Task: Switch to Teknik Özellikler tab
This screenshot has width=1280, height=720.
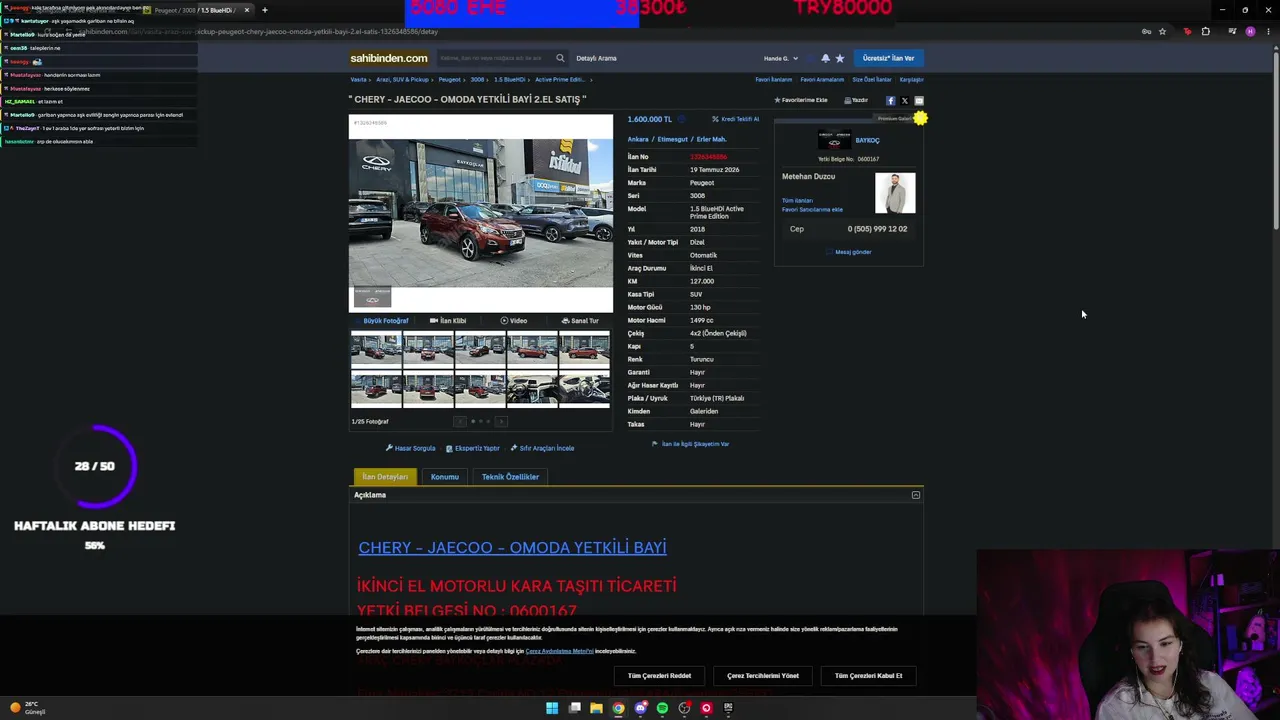Action: click(x=510, y=477)
